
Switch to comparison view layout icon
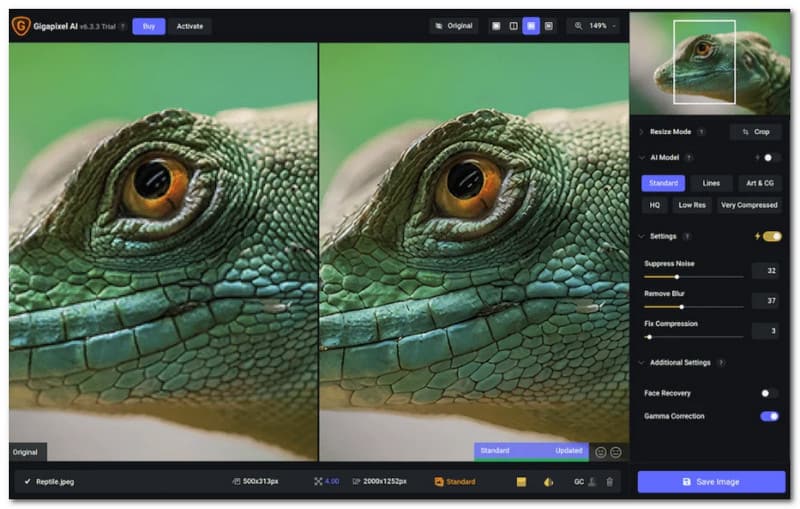[x=548, y=26]
